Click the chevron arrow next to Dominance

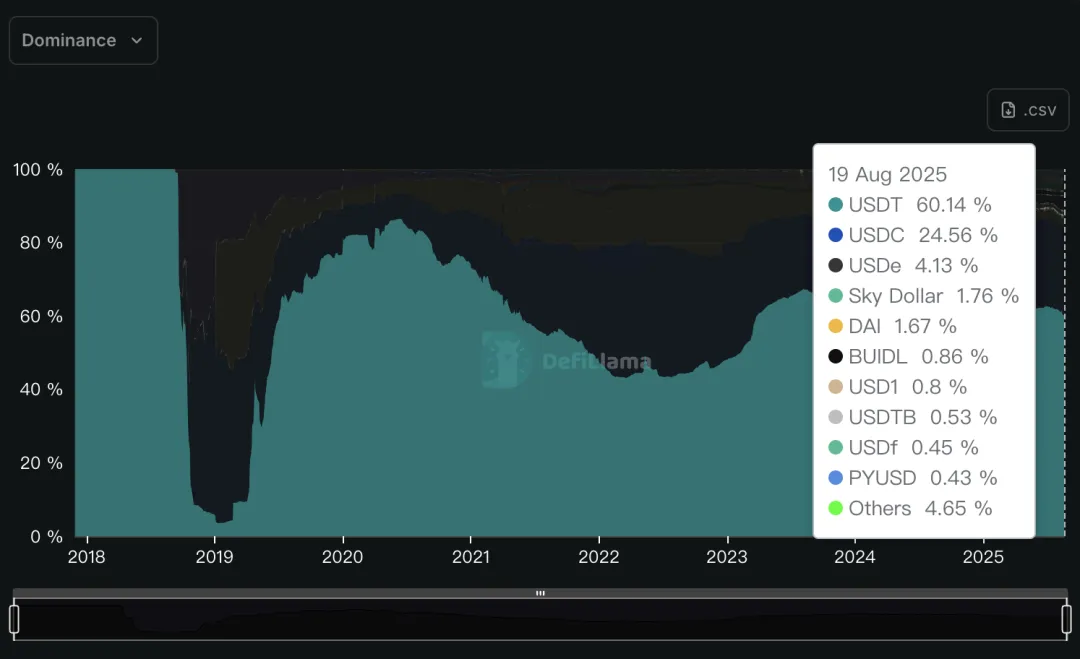coord(137,41)
